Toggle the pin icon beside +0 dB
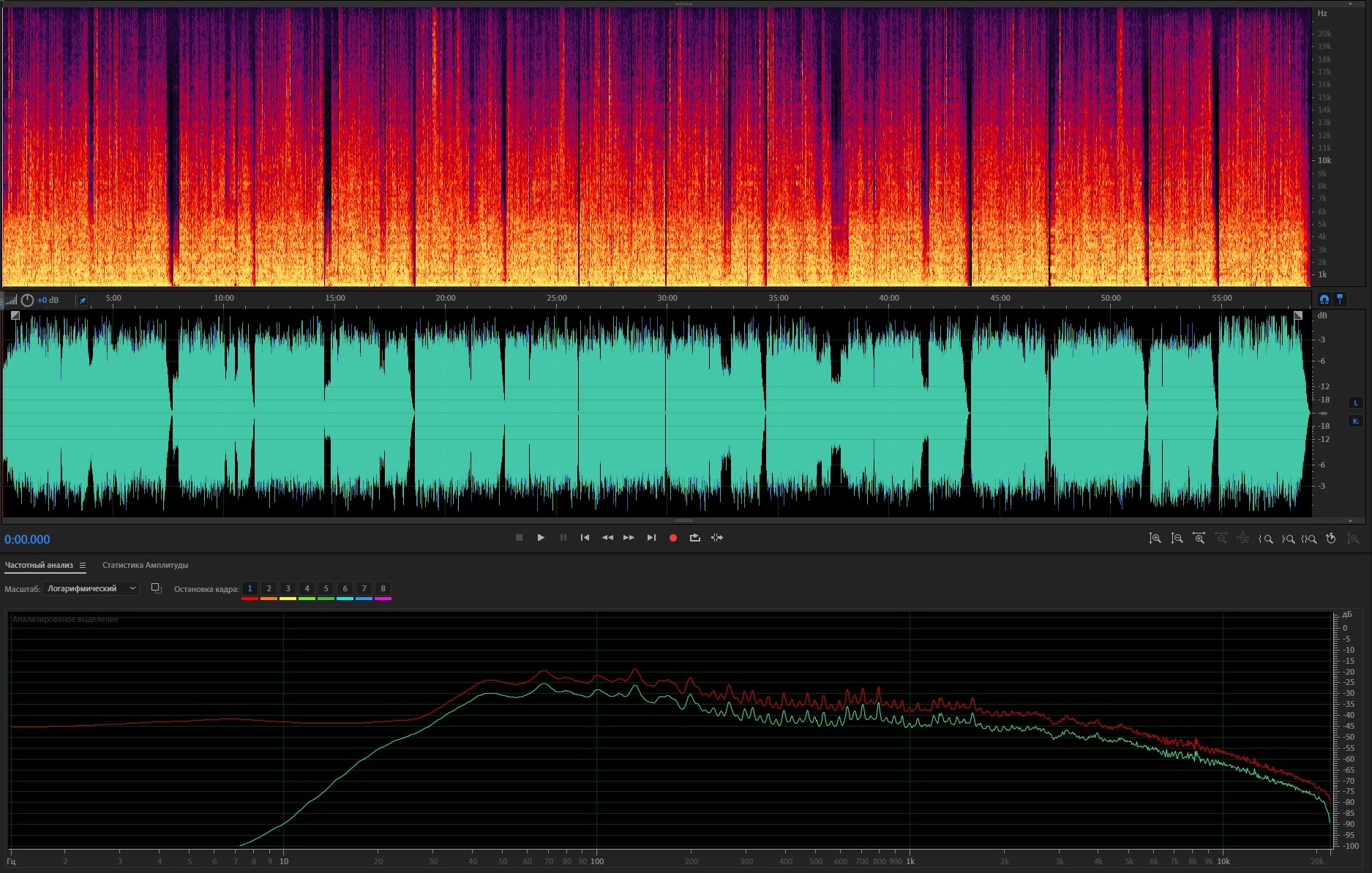The height and width of the screenshot is (873, 1372). 83,300
